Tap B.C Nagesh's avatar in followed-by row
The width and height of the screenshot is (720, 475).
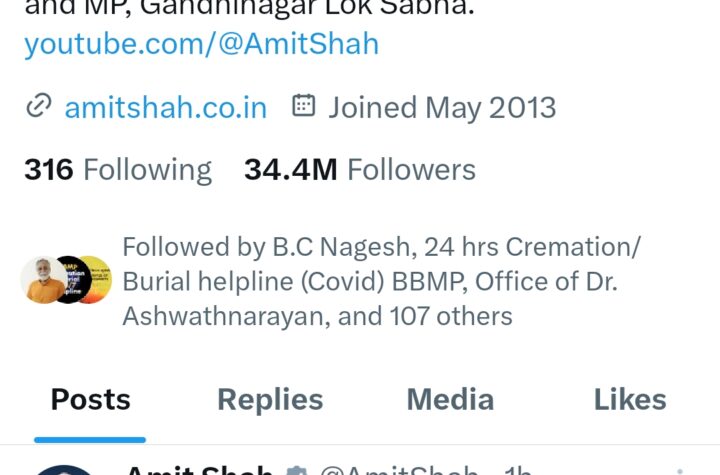(44, 280)
